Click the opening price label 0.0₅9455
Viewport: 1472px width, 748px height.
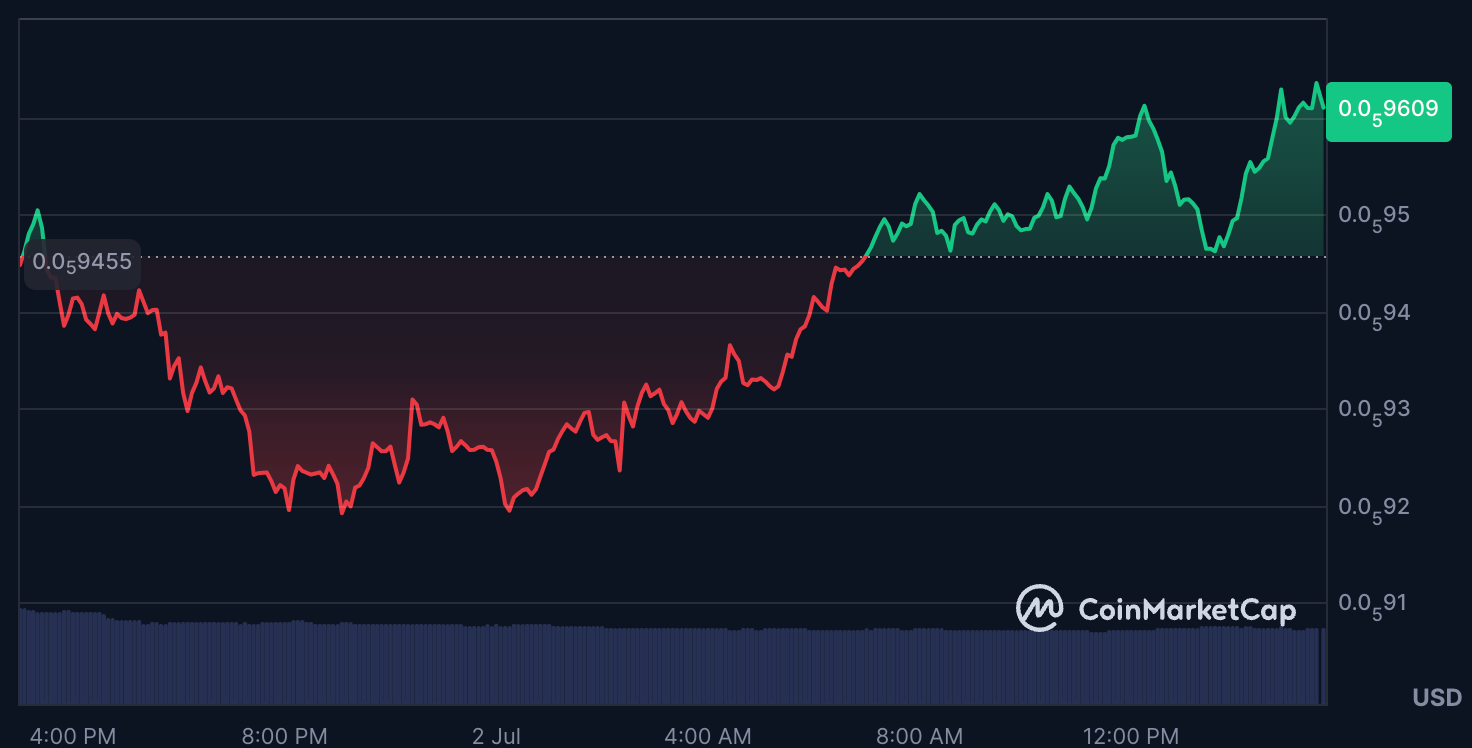(82, 264)
